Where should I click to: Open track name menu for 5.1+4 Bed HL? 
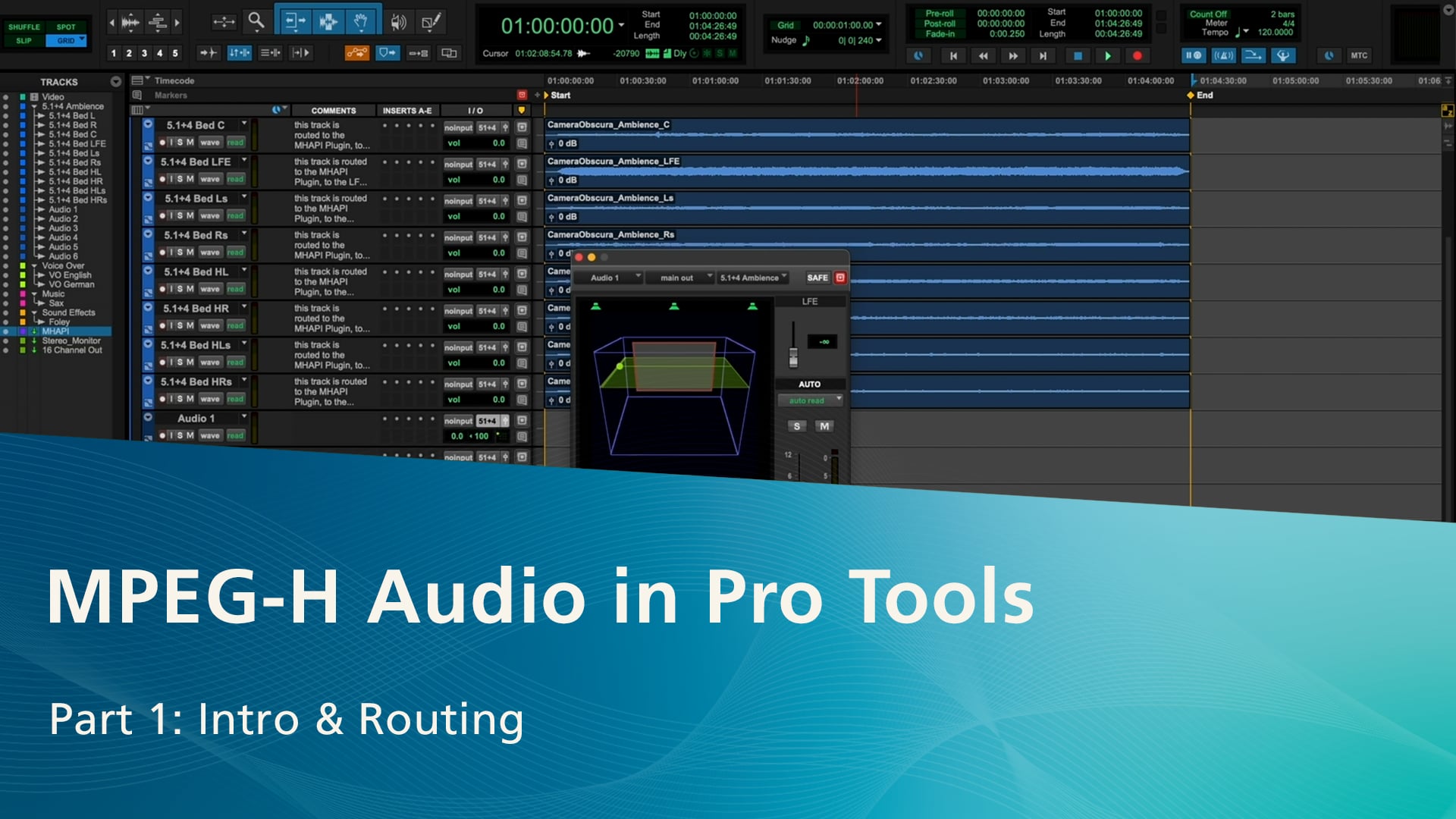(244, 270)
